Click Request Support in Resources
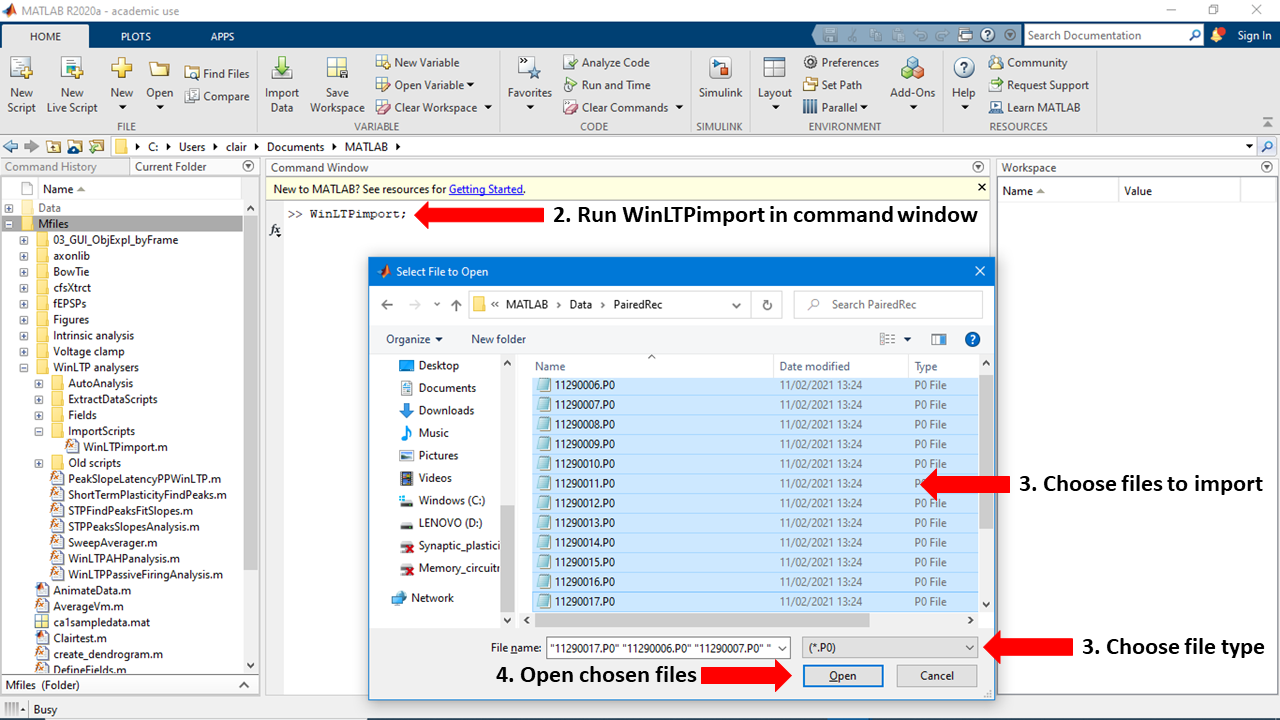Screen dimensions: 1280x720 1038,85
